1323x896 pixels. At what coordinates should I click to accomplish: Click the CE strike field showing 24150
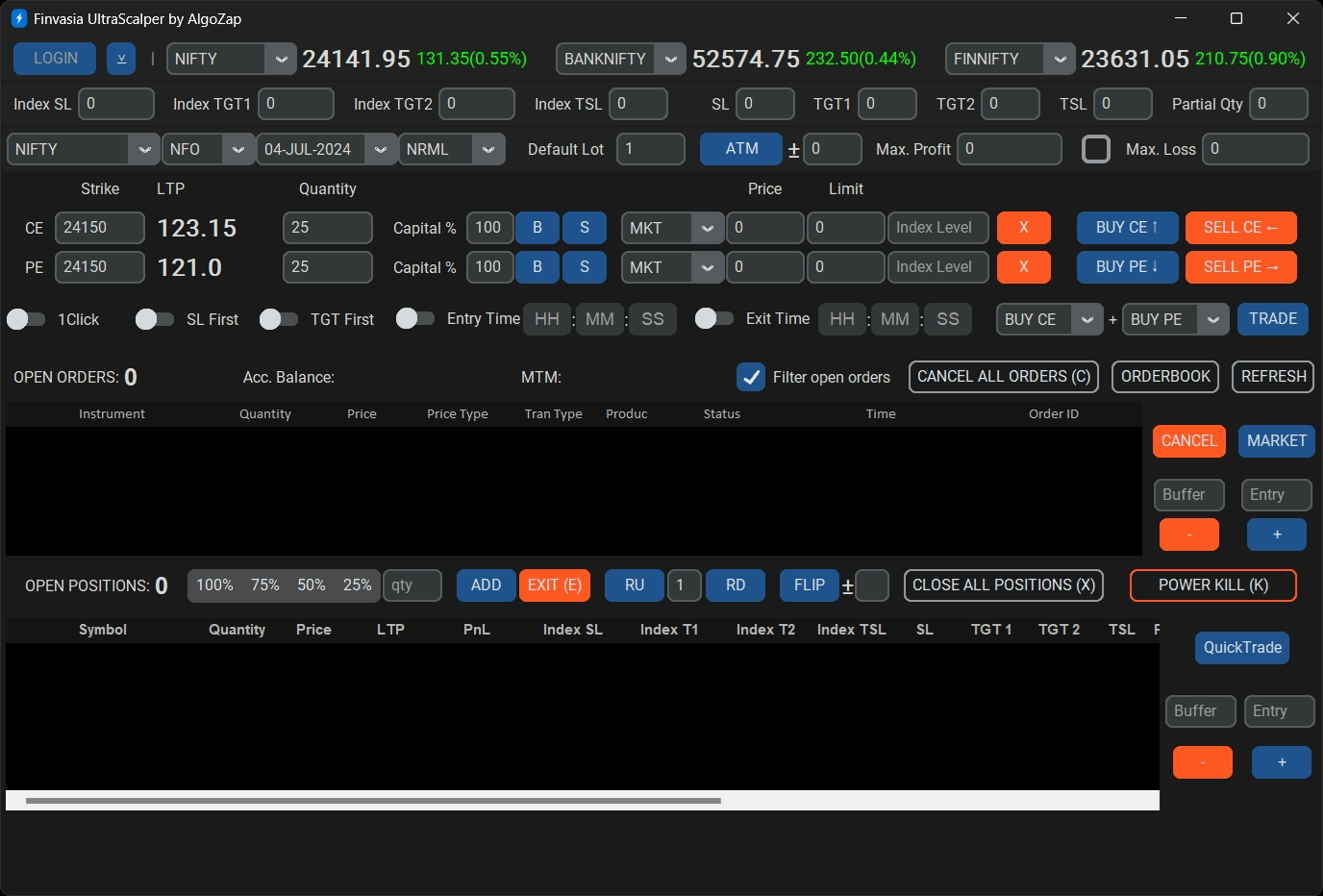point(100,228)
